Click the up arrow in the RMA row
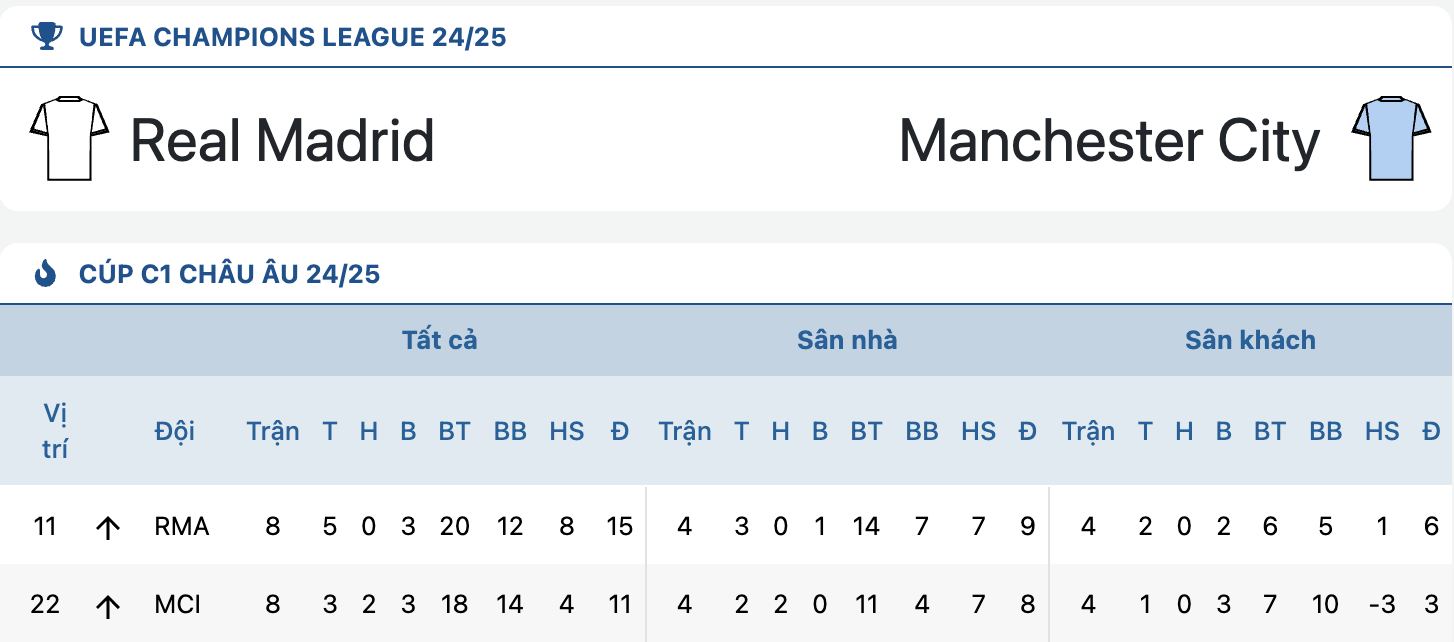The image size is (1454, 642). (107, 527)
